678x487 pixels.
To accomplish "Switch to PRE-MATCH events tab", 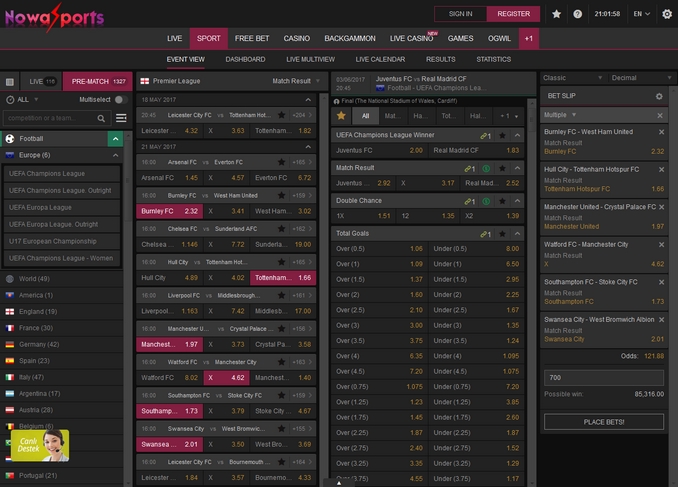I will point(98,81).
